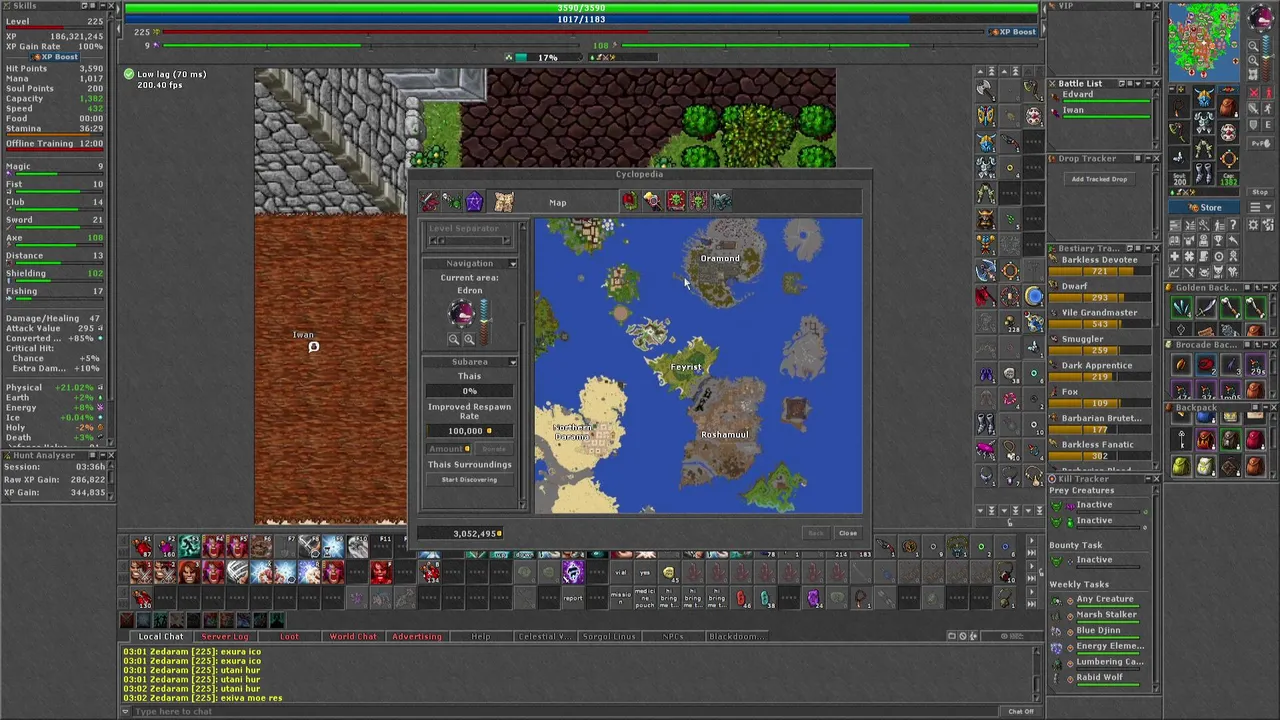Open the main menu hamburger dropdown beside Store

(1260, 208)
